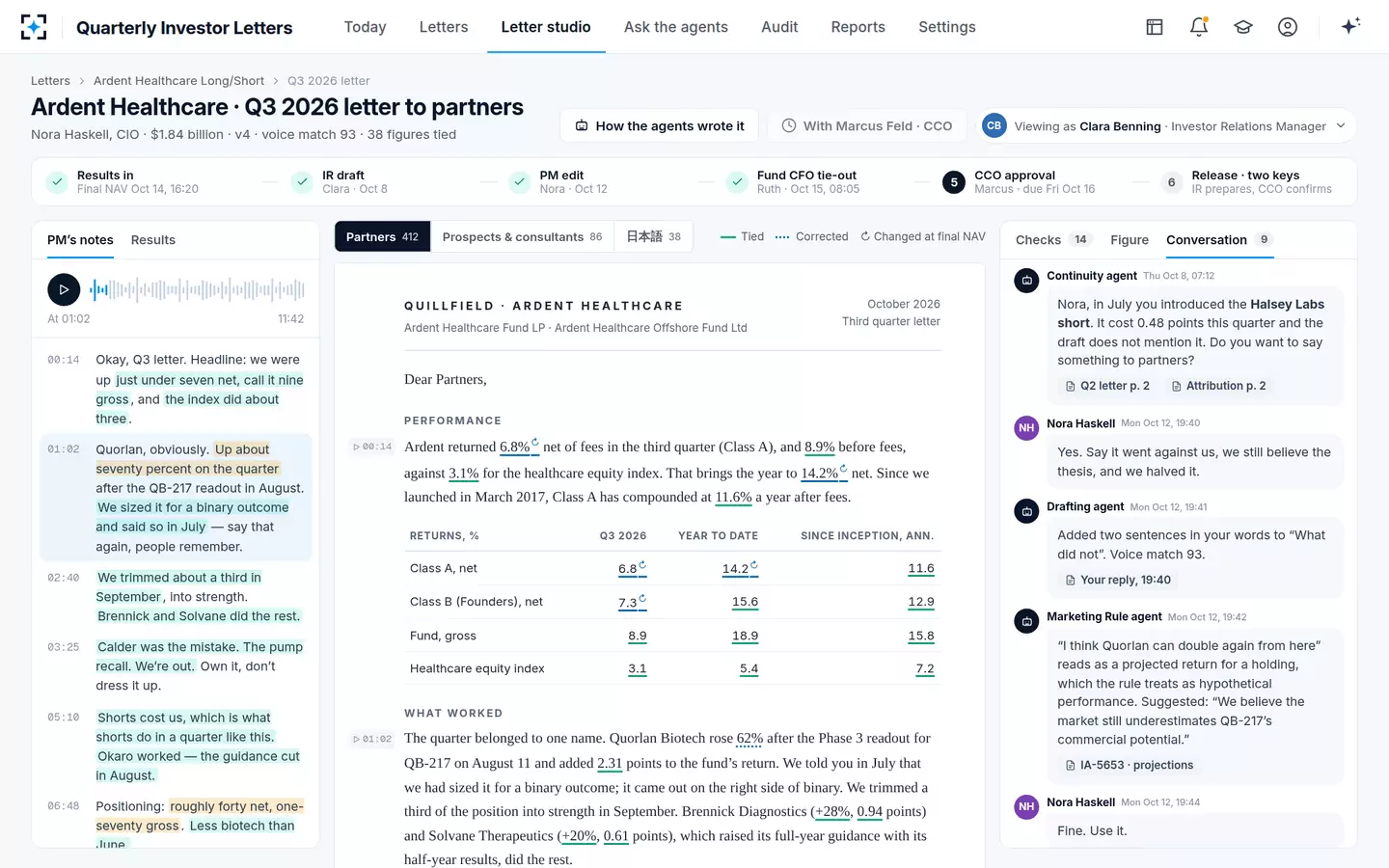Open the Ask the agents tab
This screenshot has height=868, width=1389.
pyautogui.click(x=675, y=27)
